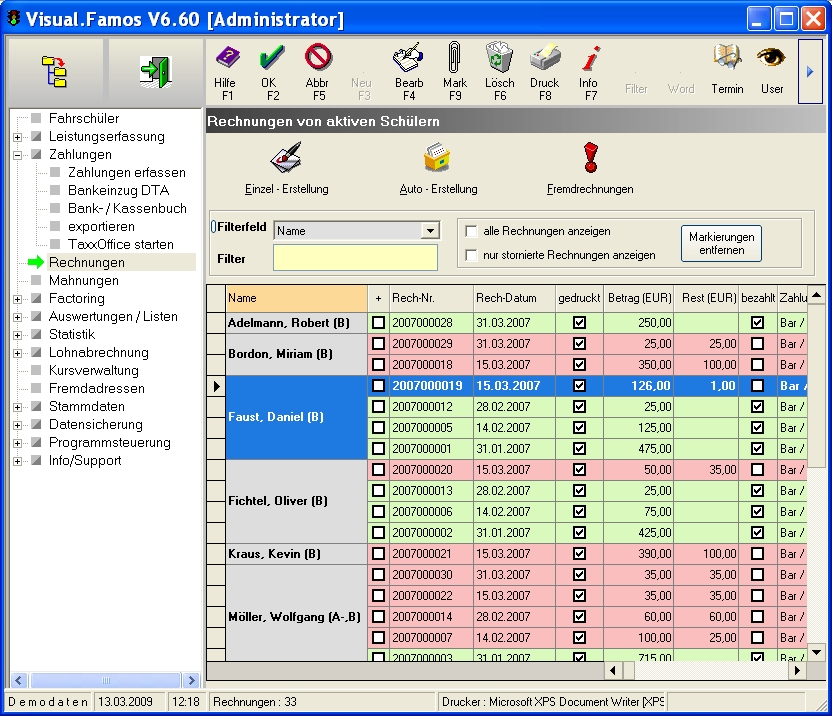
Task: Click the yellow Filter input field
Action: coord(355,258)
